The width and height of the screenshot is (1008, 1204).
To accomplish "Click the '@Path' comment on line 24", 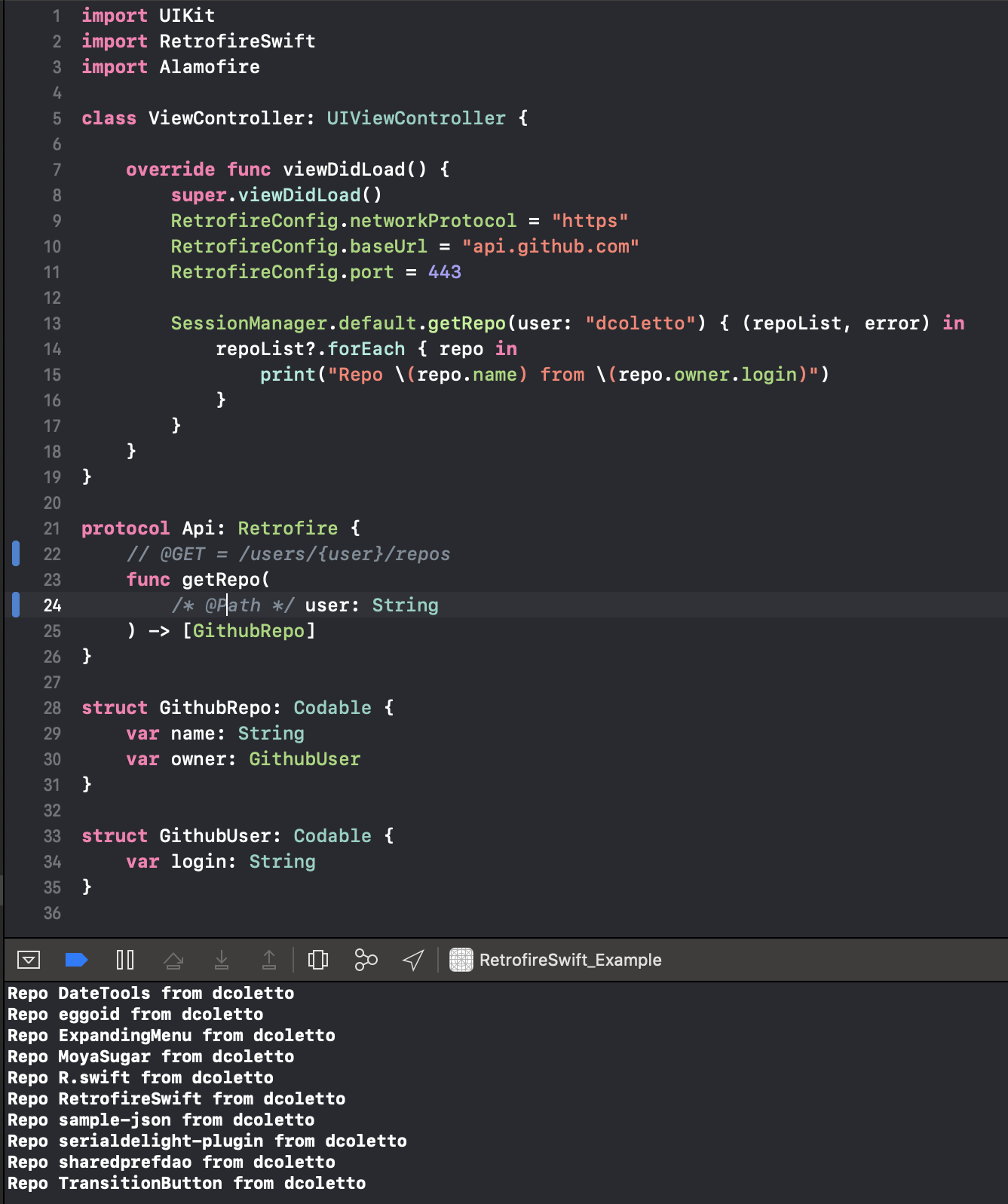I will click(x=233, y=605).
